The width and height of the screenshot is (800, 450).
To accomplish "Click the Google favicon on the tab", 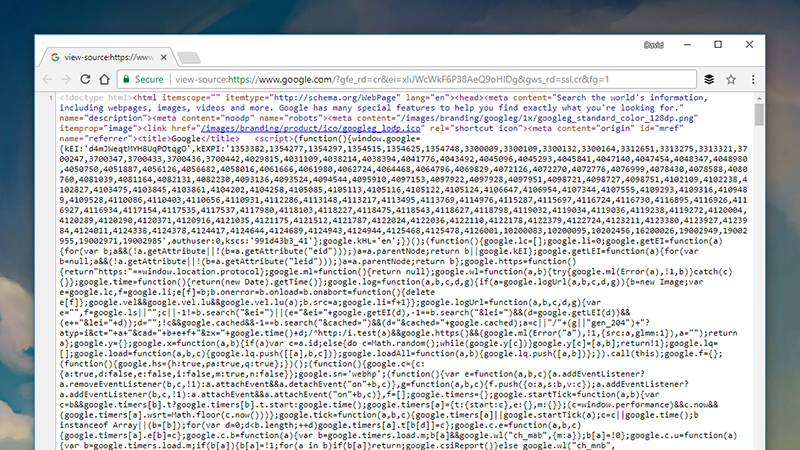I will [55, 57].
